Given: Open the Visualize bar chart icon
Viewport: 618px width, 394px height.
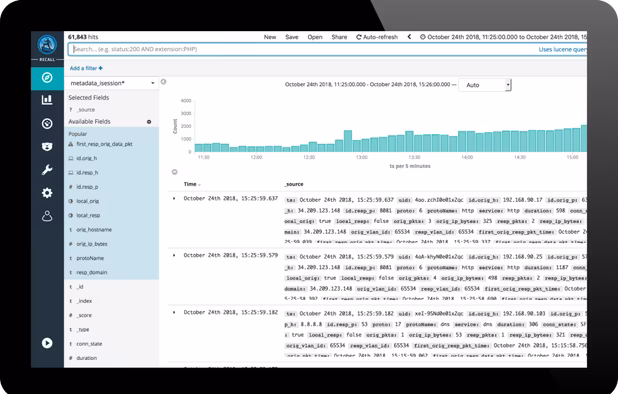Looking at the screenshot, I should coord(47,100).
